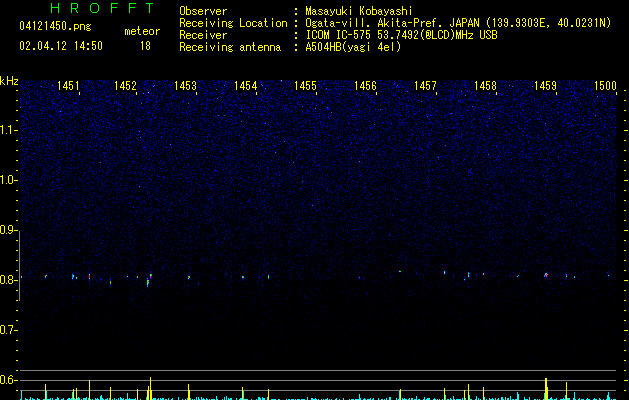Image resolution: width=629 pixels, height=400 pixels.
Task: Click the 1451 time axis label
Action: coord(68,86)
